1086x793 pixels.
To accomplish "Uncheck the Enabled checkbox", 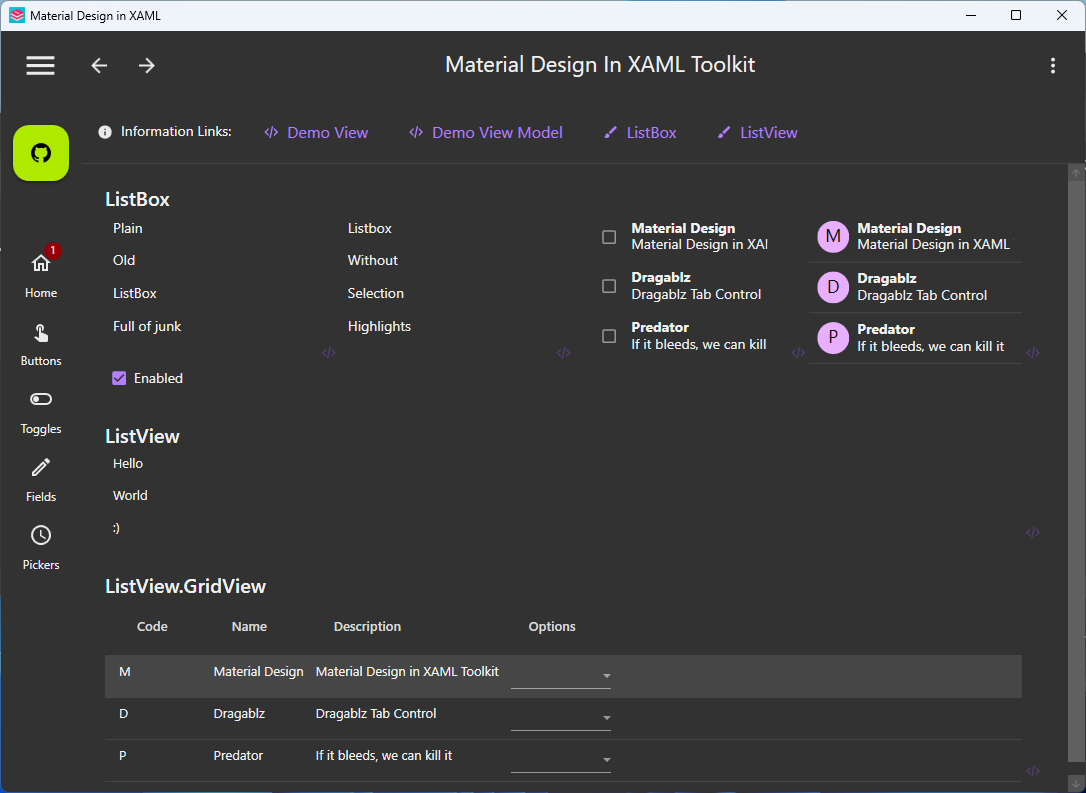I will coord(119,378).
